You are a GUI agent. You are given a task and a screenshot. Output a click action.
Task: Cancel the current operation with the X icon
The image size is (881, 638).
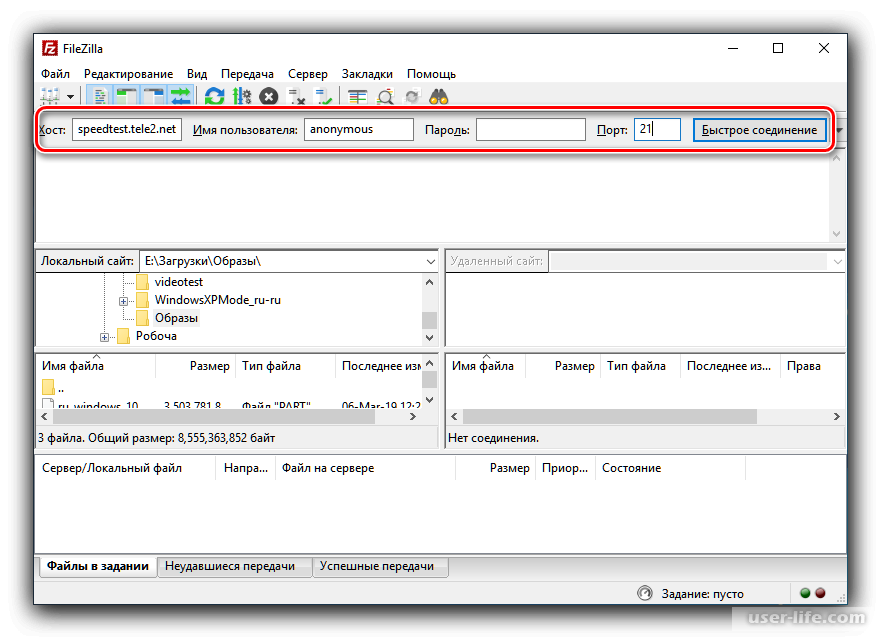pyautogui.click(x=269, y=97)
